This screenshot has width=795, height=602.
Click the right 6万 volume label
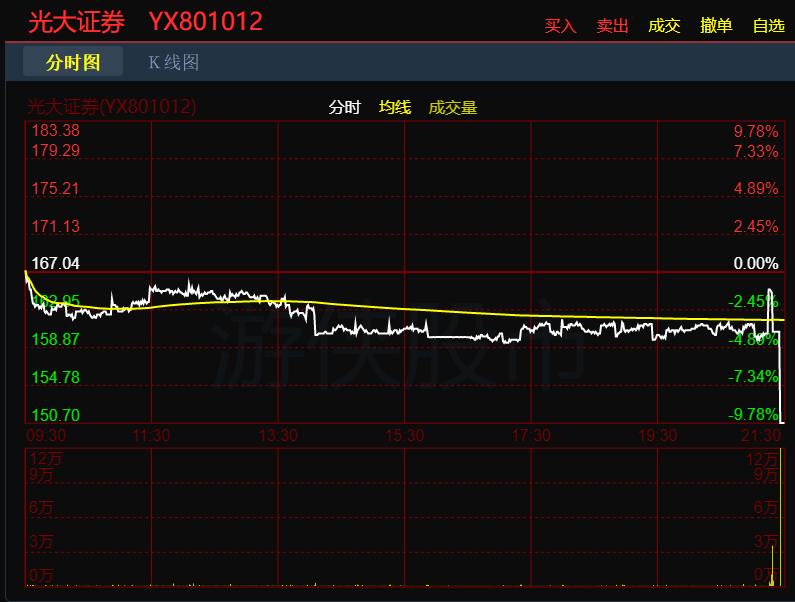click(766, 507)
